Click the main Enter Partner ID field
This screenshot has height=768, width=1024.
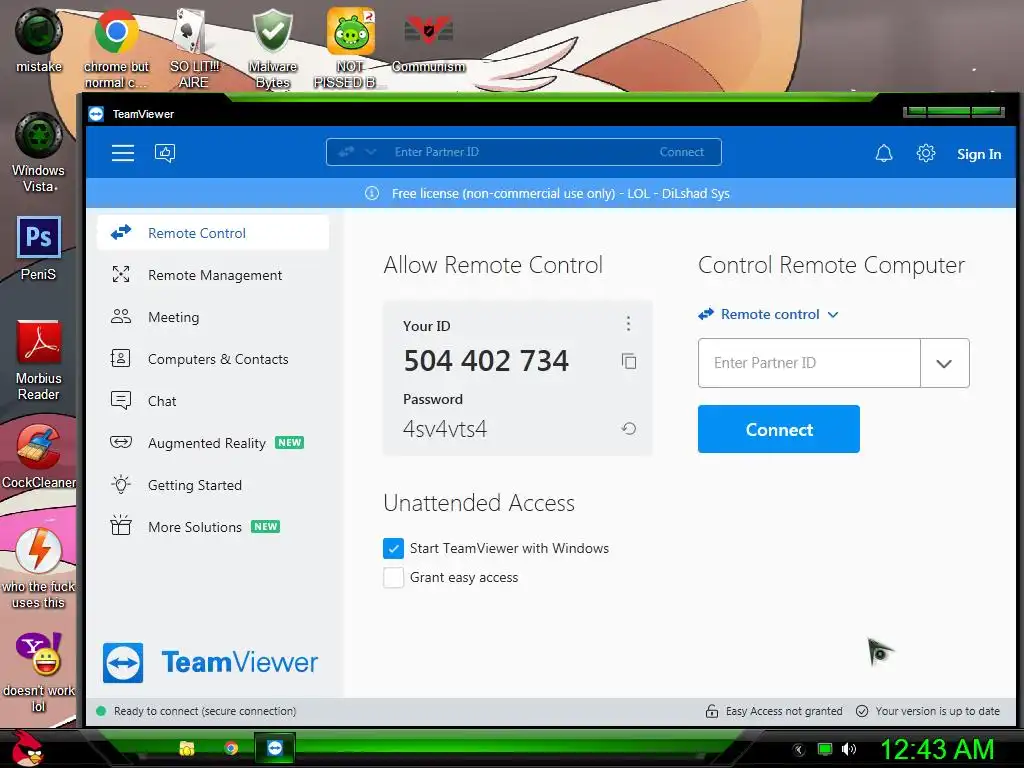click(809, 363)
